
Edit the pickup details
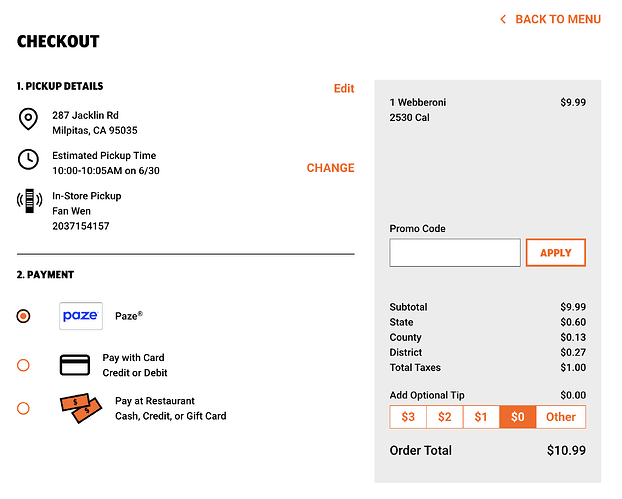click(x=344, y=88)
